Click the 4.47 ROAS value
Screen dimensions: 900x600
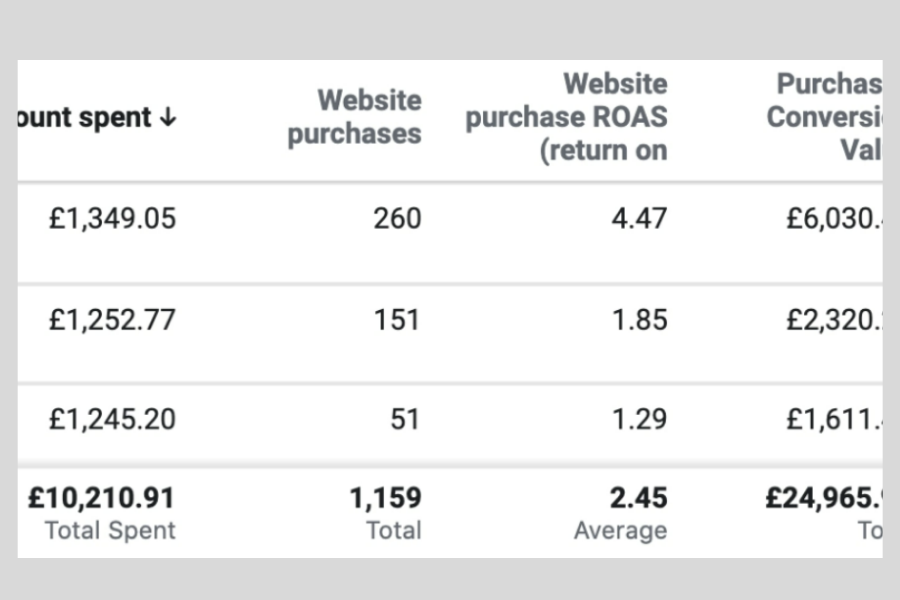tap(639, 219)
